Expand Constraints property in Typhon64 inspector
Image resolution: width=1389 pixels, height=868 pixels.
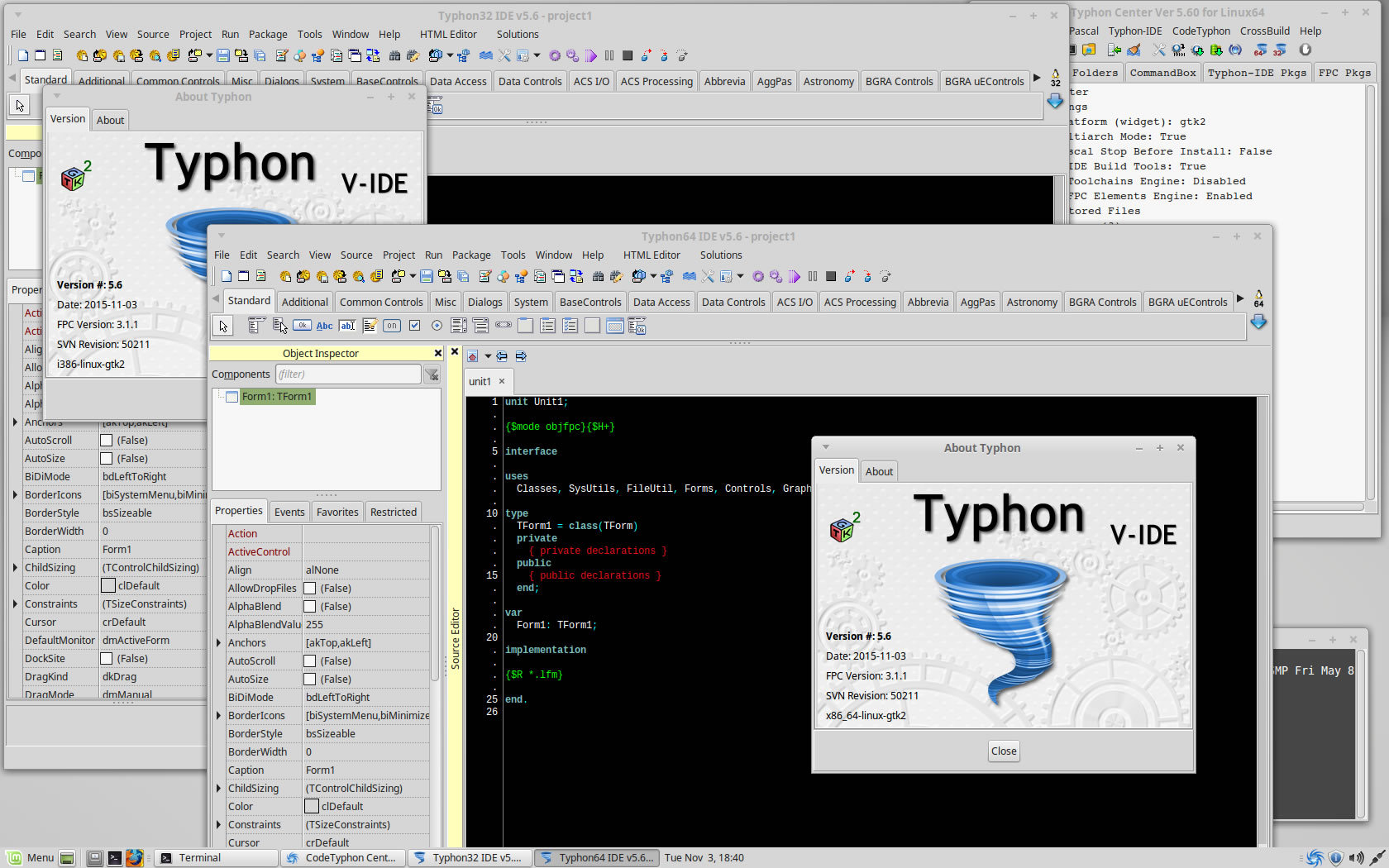tap(218, 824)
